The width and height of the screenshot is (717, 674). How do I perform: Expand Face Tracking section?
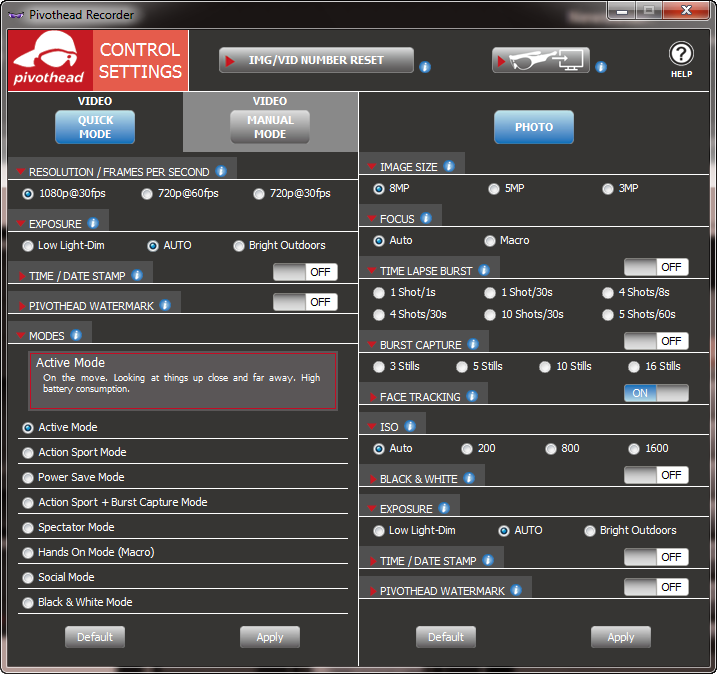[x=373, y=397]
